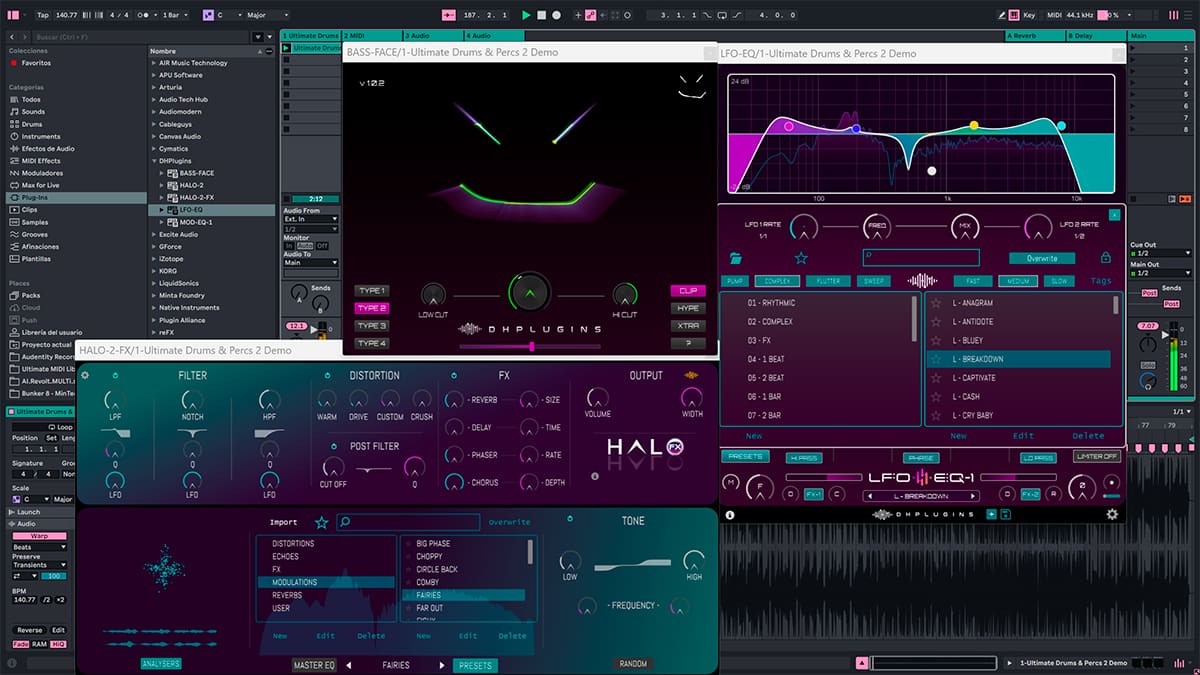Image resolution: width=1200 pixels, height=675 pixels.
Task: Enable HYPE mode in BASS-FACE
Action: coord(688,308)
